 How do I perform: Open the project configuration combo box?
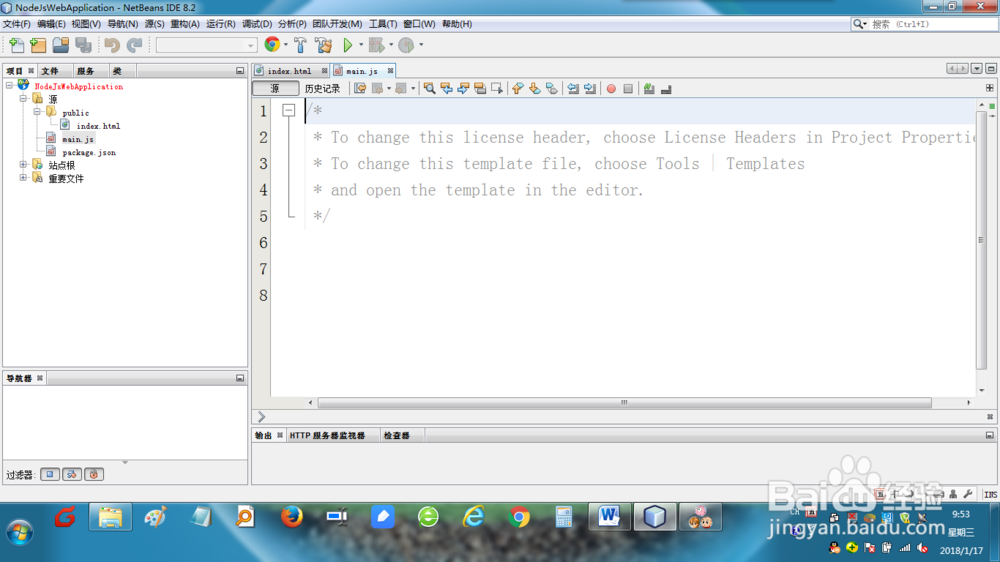206,45
